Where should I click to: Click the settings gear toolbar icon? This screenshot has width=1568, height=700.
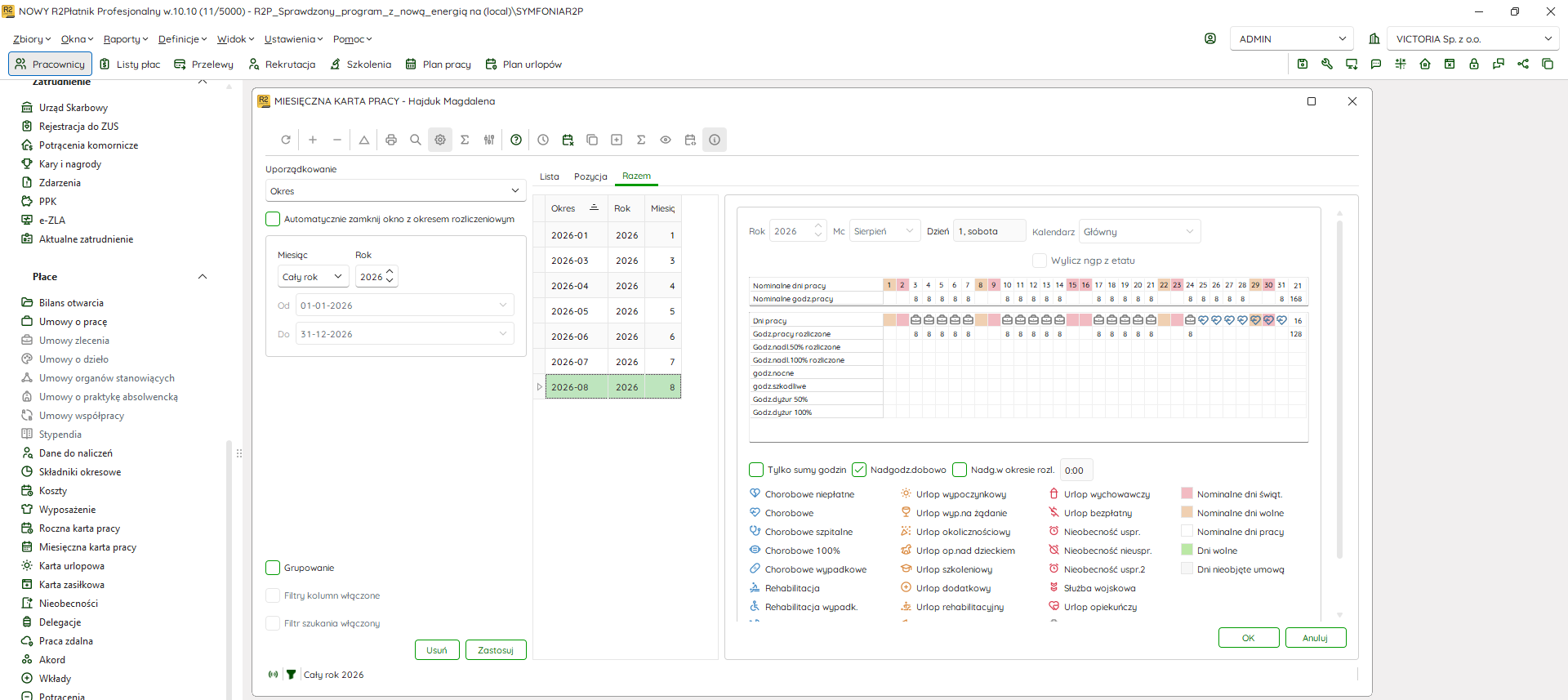pyautogui.click(x=440, y=140)
